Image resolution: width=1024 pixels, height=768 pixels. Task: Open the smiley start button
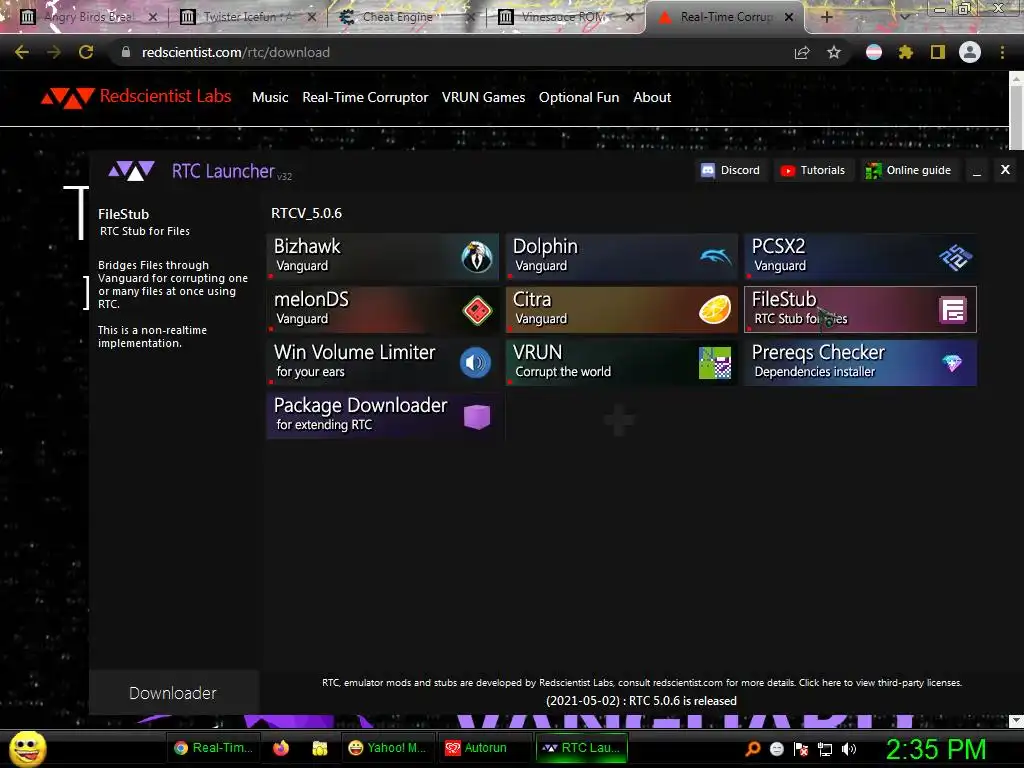point(27,748)
